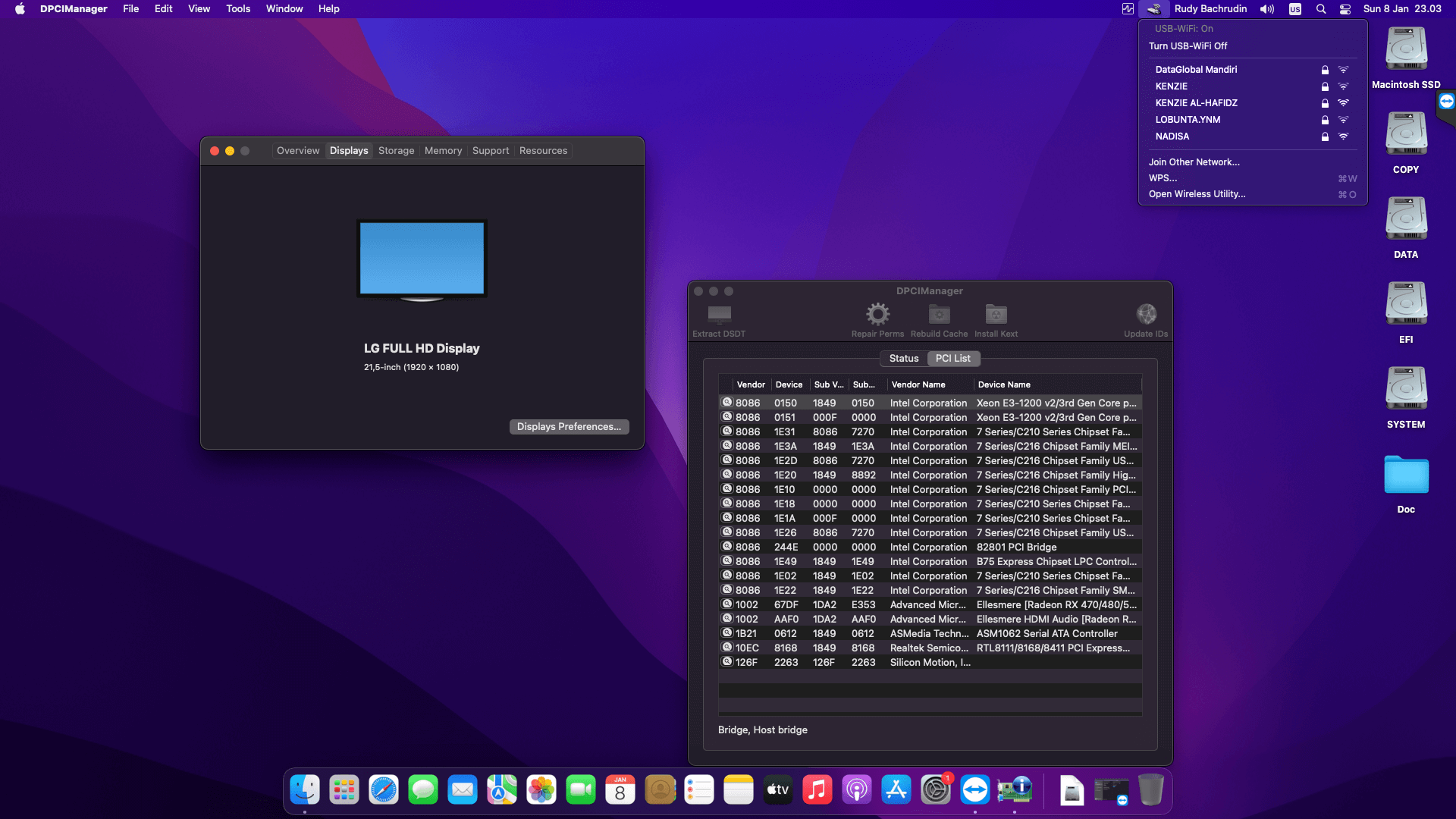1456x819 pixels.
Task: Click the LG display thumbnail image
Action: (x=422, y=261)
